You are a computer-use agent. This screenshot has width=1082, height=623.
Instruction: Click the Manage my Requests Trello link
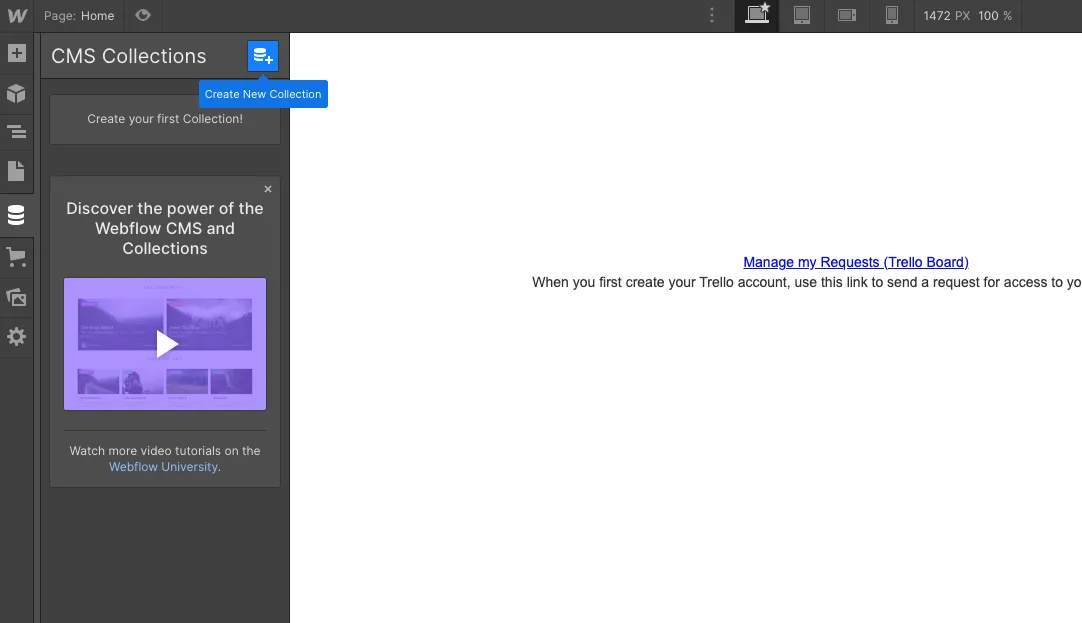click(x=856, y=262)
